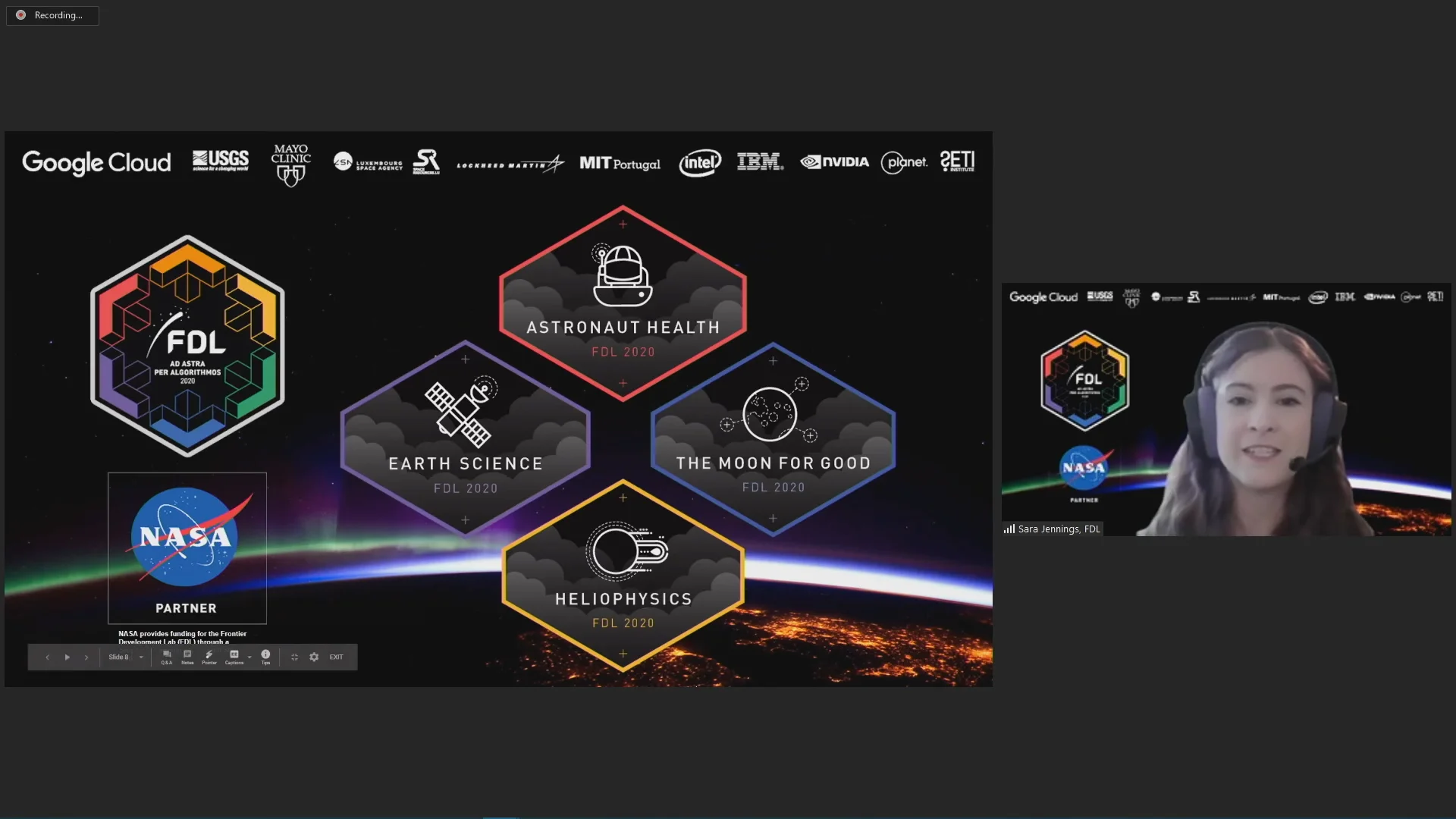Open the Q&A panel
This screenshot has height=819, width=1456.
pyautogui.click(x=167, y=657)
